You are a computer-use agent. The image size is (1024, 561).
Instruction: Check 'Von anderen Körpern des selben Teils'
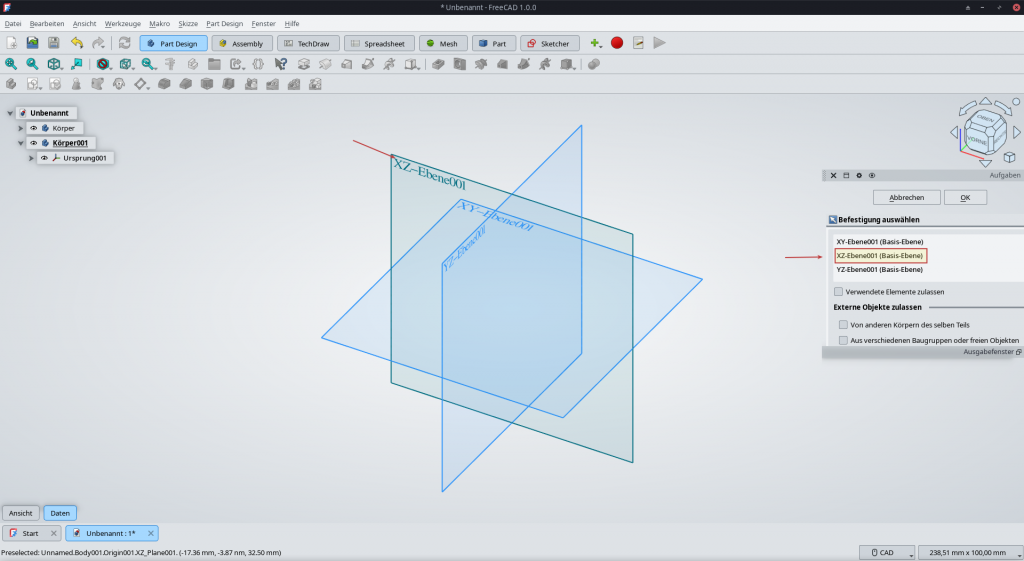pyautogui.click(x=843, y=325)
